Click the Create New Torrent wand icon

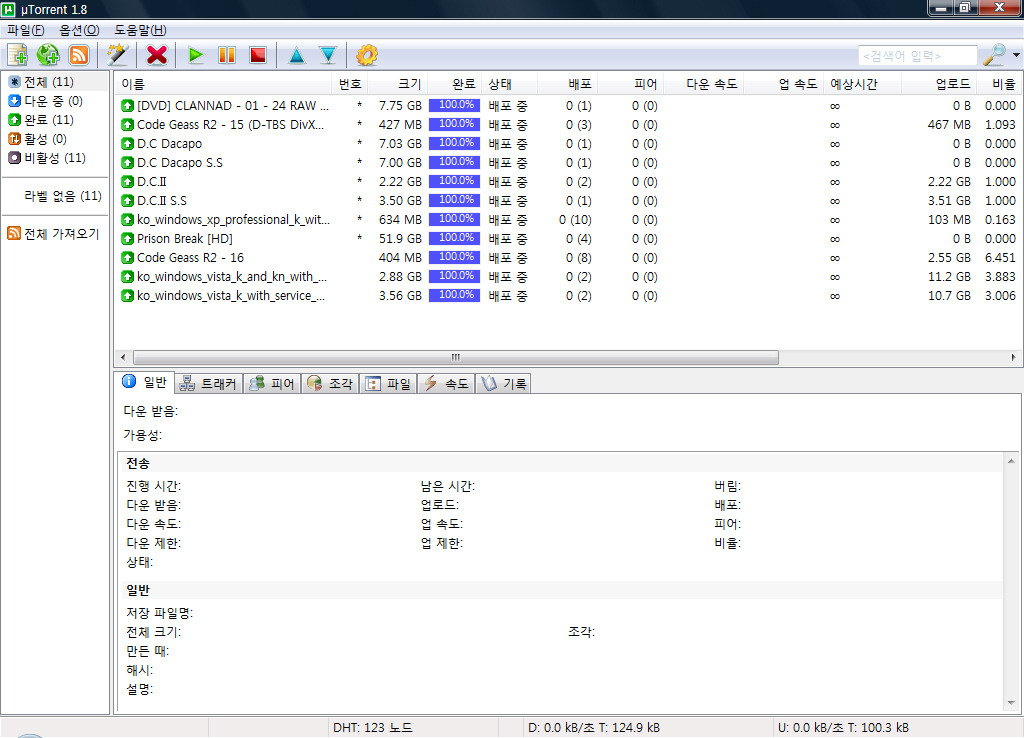click(118, 56)
